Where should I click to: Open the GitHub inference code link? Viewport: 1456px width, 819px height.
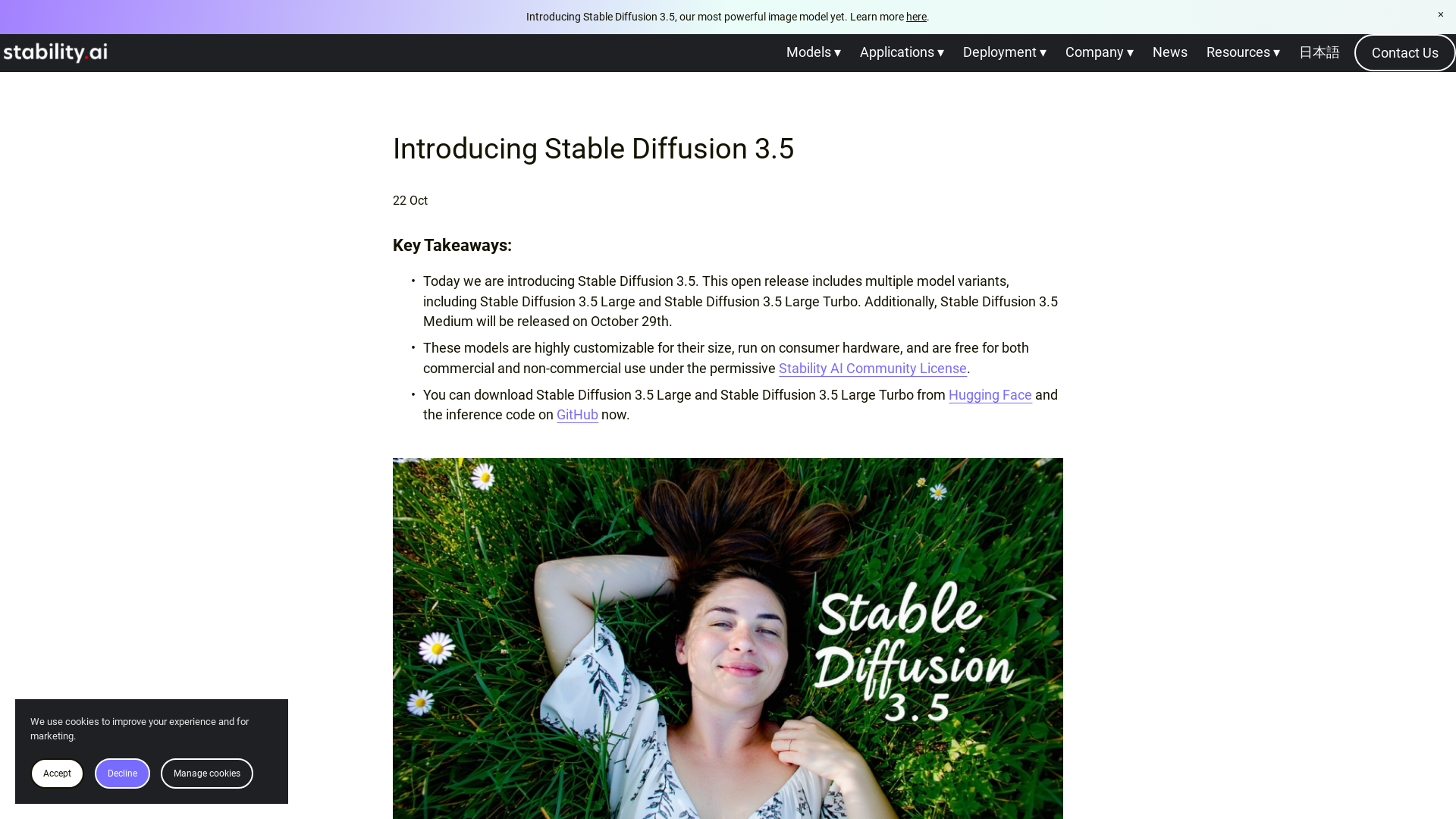pyautogui.click(x=577, y=414)
